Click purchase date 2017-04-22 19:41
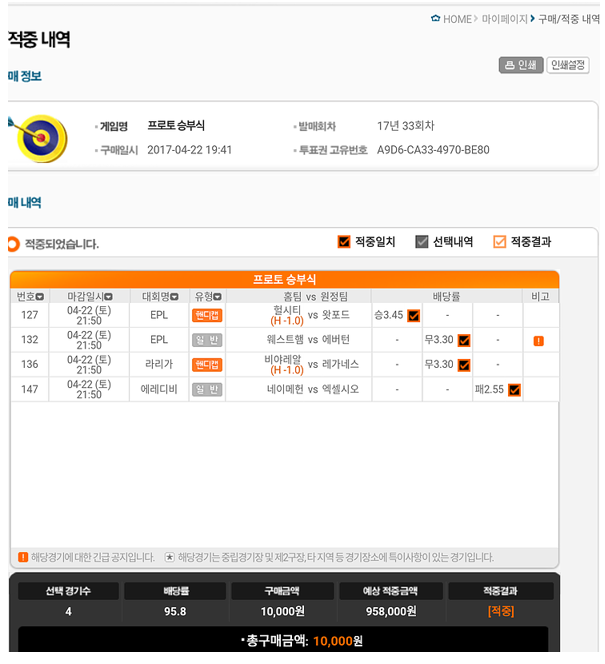 [190, 150]
